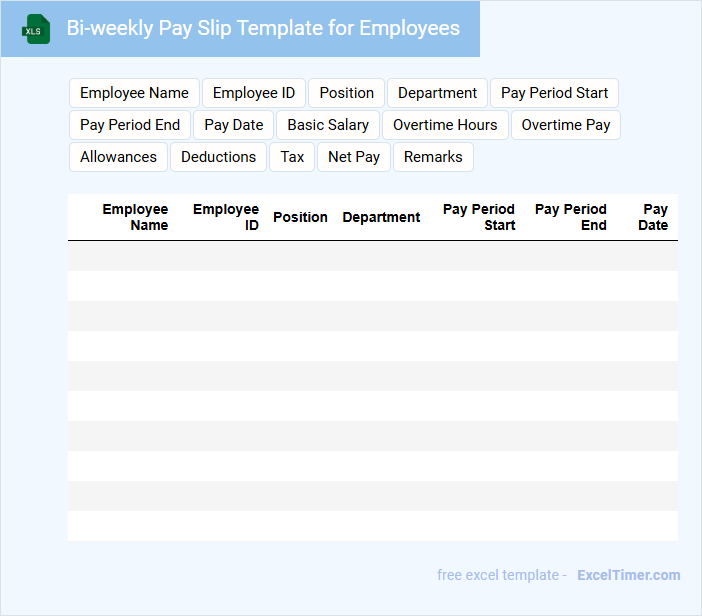Click the 'Position' table column header
Screen dimensions: 702x616
click(x=300, y=217)
